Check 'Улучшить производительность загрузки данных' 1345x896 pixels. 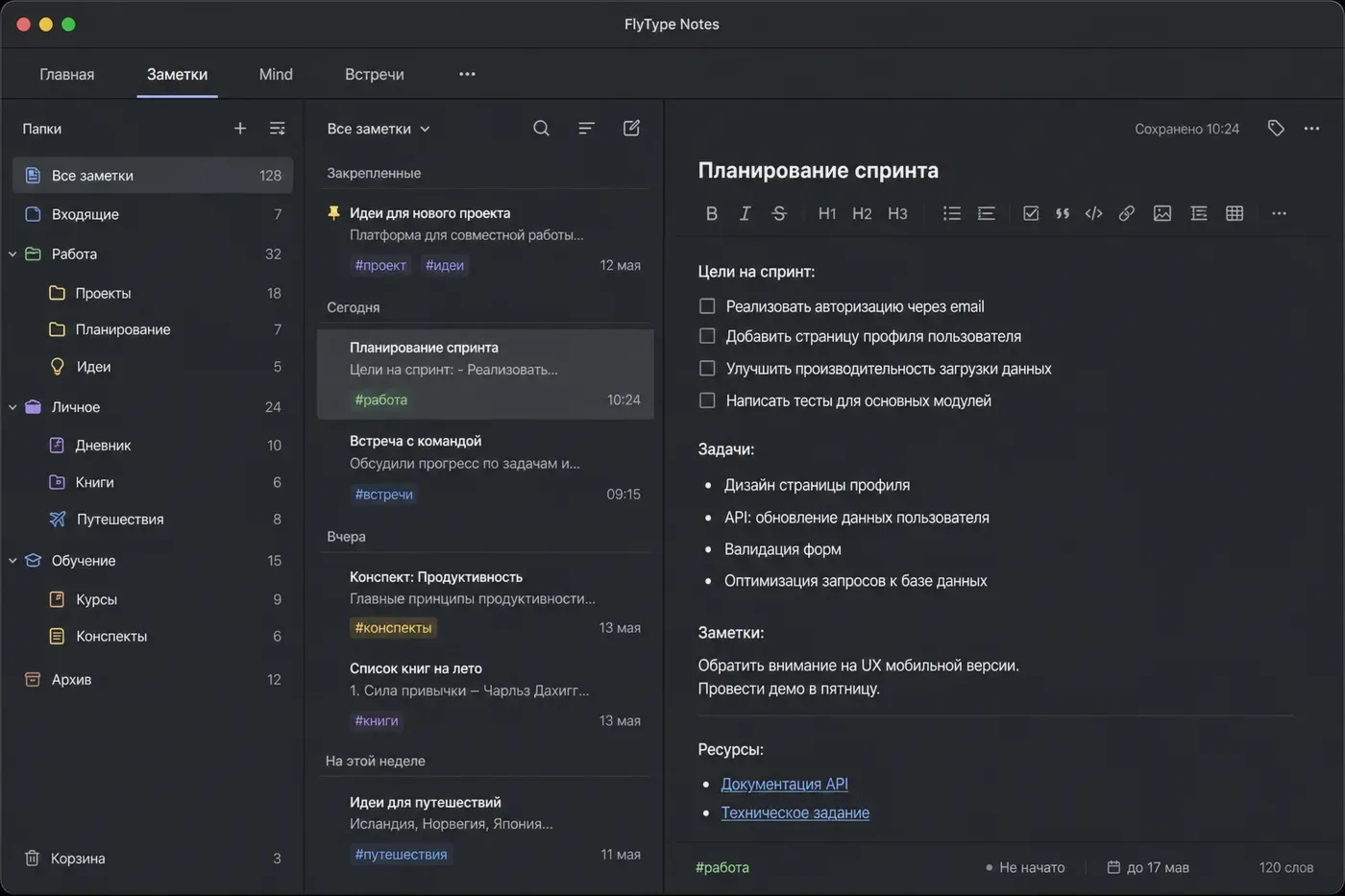click(707, 368)
